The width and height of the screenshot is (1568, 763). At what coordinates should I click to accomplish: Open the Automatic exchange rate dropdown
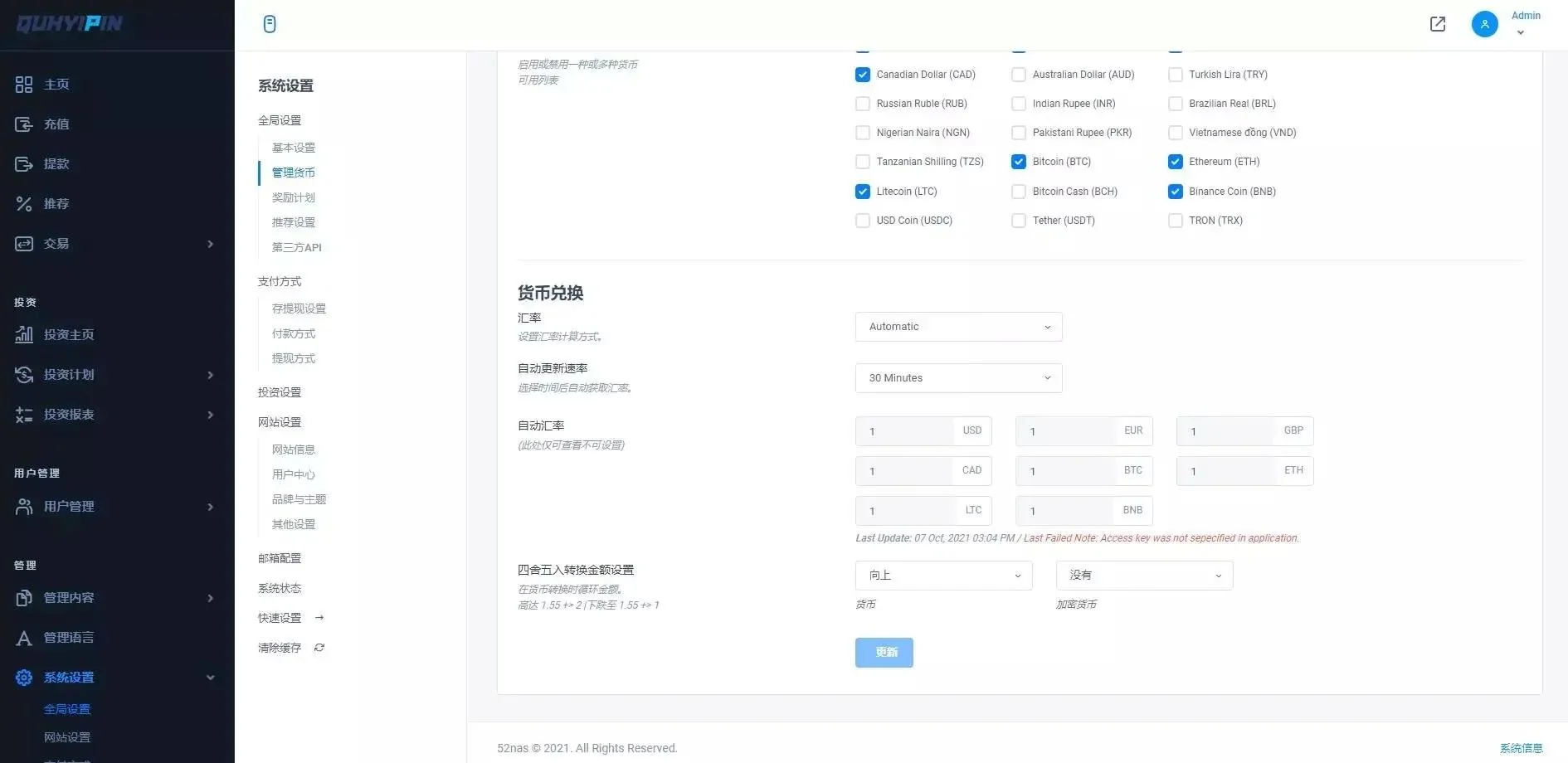tap(958, 327)
